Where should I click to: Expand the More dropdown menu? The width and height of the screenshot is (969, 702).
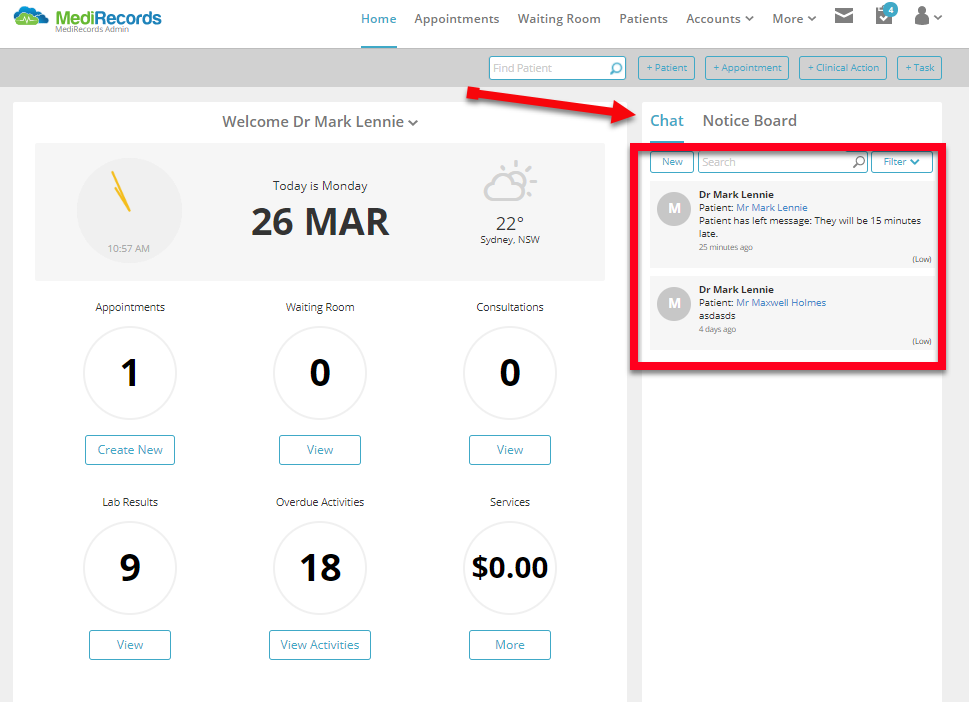pyautogui.click(x=794, y=19)
